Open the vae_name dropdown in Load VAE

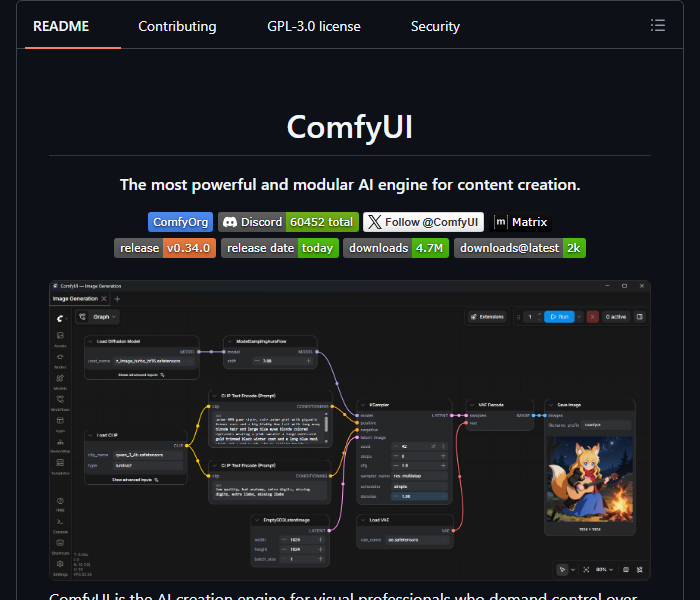click(417, 540)
